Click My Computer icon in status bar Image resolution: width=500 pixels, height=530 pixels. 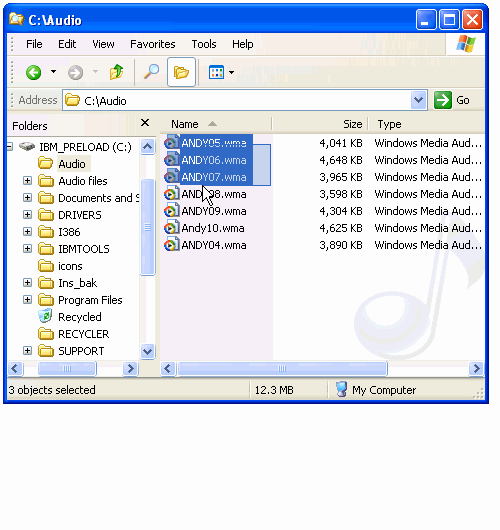[341, 389]
